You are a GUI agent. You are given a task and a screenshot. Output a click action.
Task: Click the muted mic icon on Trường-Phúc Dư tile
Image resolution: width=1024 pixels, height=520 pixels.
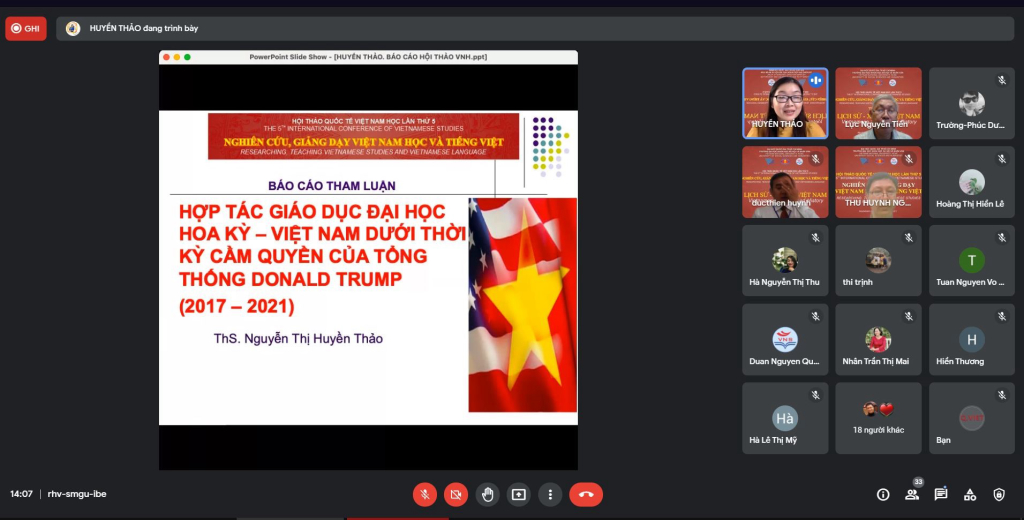[x=1002, y=80]
